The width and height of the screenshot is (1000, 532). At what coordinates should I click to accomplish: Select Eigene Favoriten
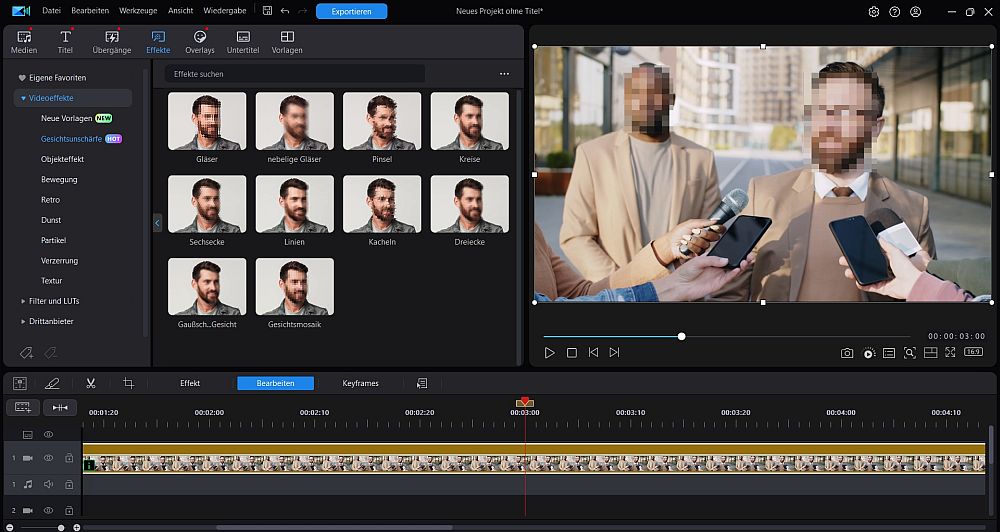(x=57, y=78)
